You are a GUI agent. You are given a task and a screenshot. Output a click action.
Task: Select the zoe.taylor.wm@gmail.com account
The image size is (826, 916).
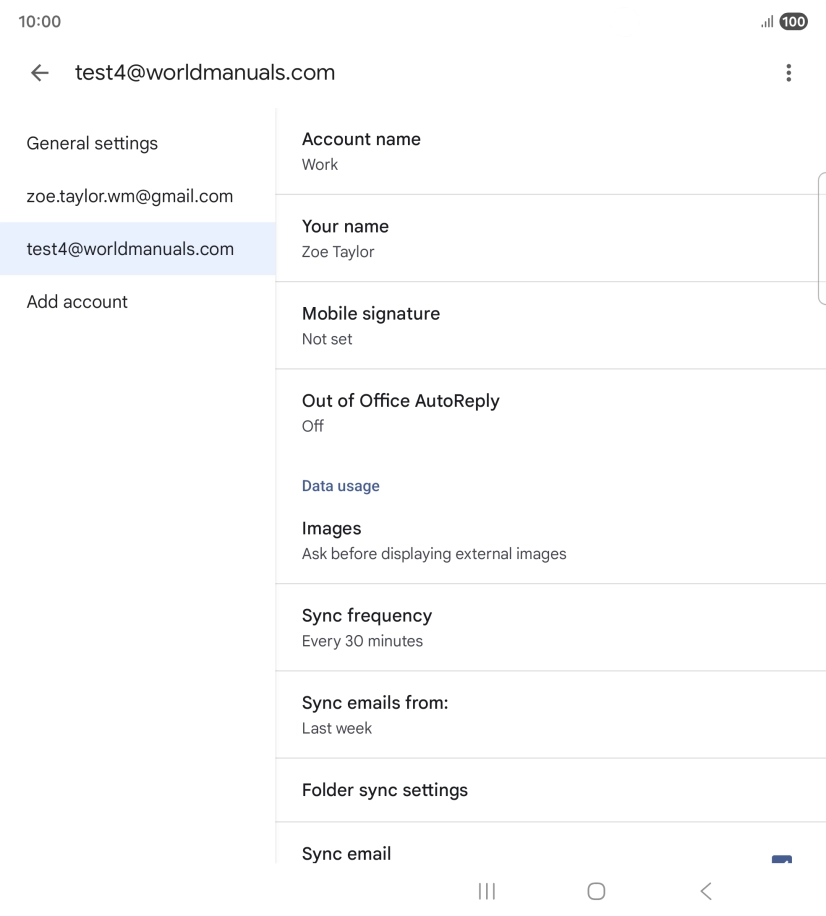pyautogui.click(x=130, y=196)
